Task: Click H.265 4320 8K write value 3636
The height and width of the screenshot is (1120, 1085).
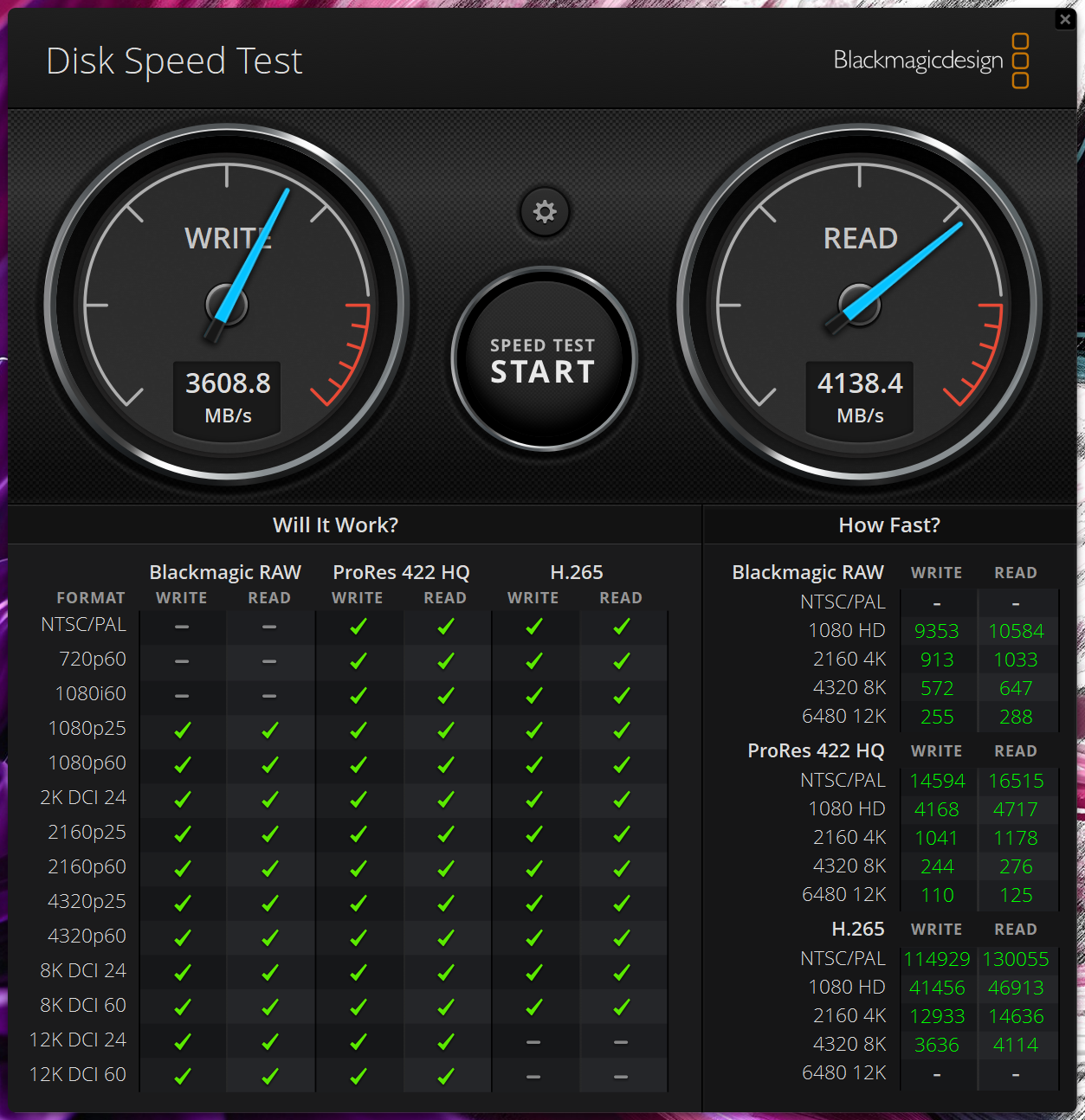Action: [x=937, y=1045]
